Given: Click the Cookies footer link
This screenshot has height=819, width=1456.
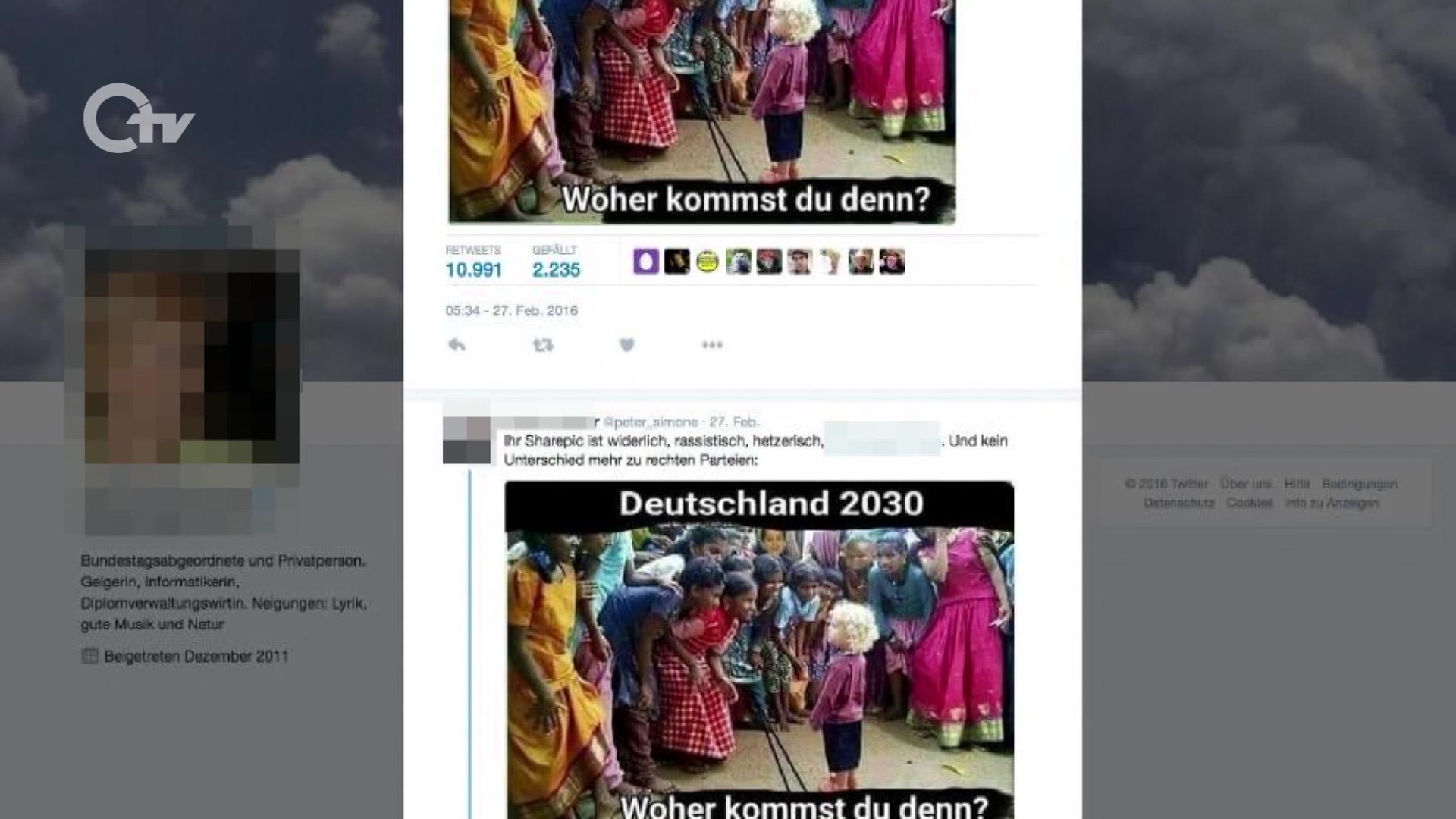Looking at the screenshot, I should (x=1250, y=503).
